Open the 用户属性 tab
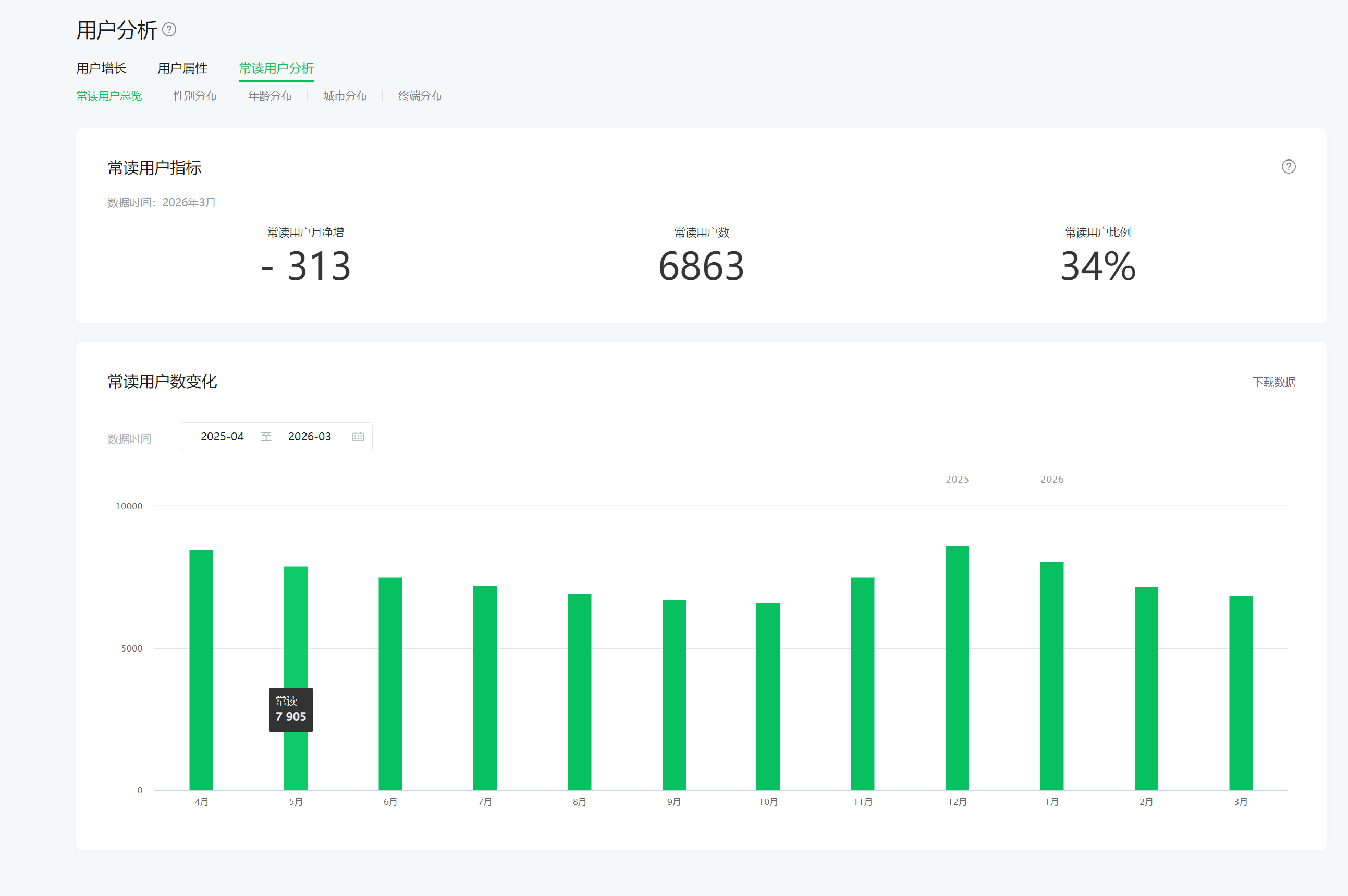Screen dimensions: 1348x896 pos(182,69)
